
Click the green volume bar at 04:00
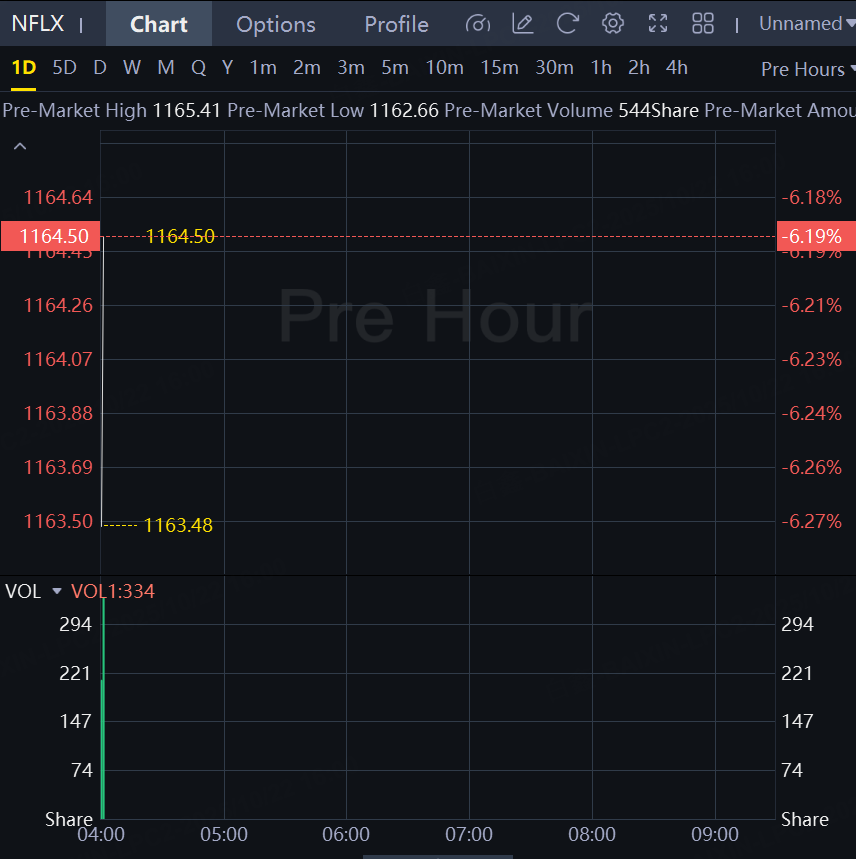click(x=103, y=709)
